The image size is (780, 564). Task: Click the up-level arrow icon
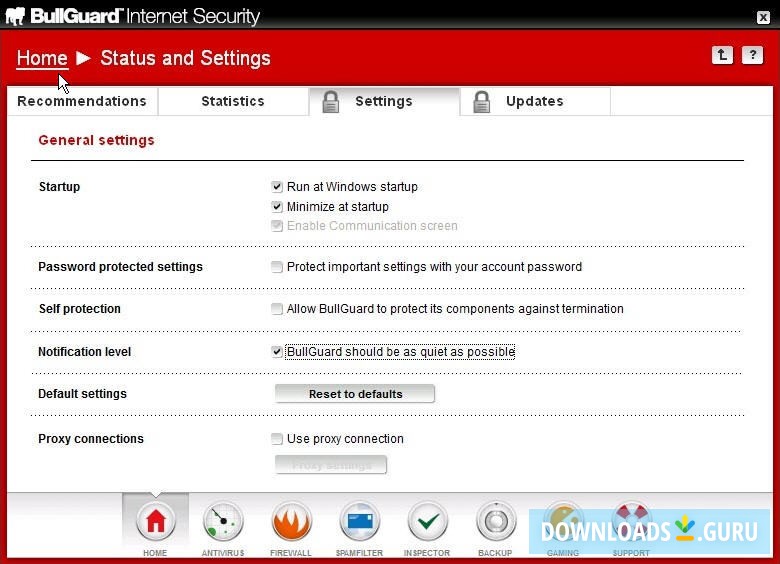point(723,56)
